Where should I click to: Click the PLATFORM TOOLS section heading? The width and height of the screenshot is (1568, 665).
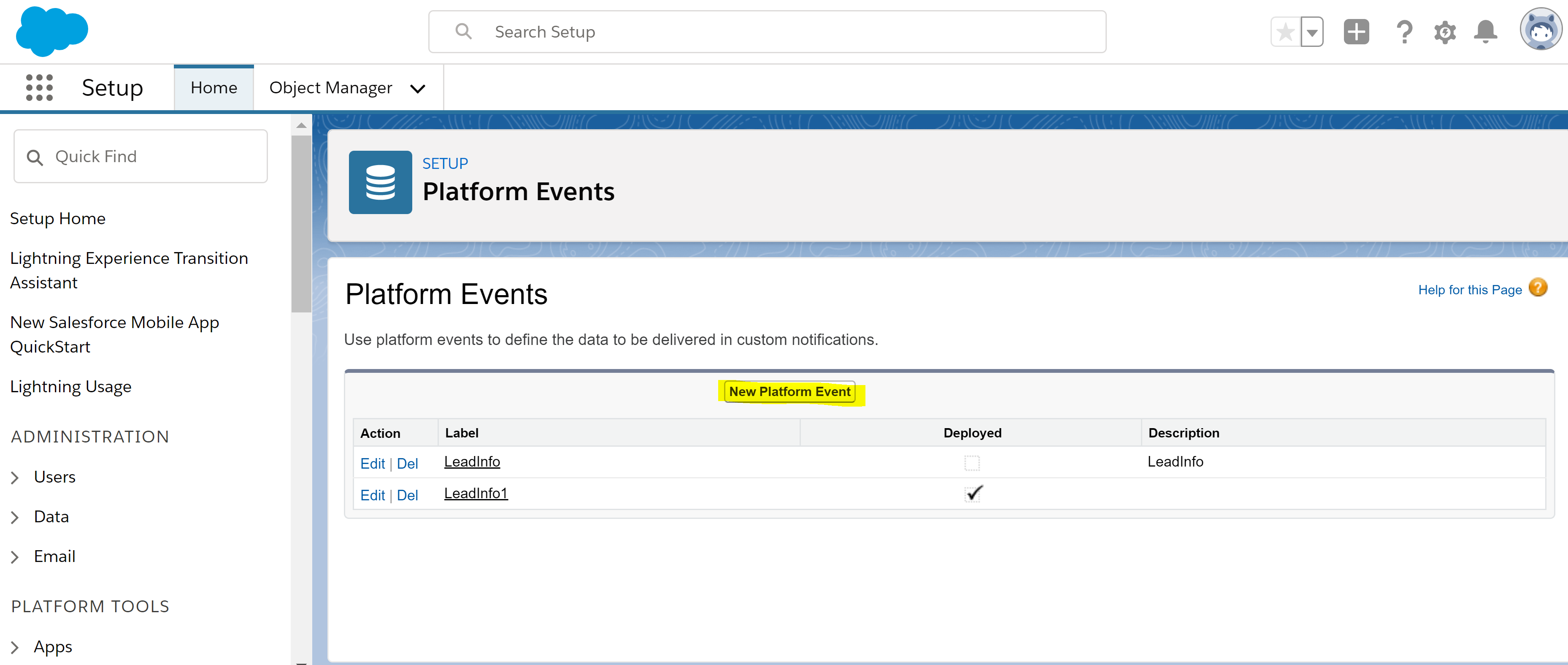(x=90, y=607)
